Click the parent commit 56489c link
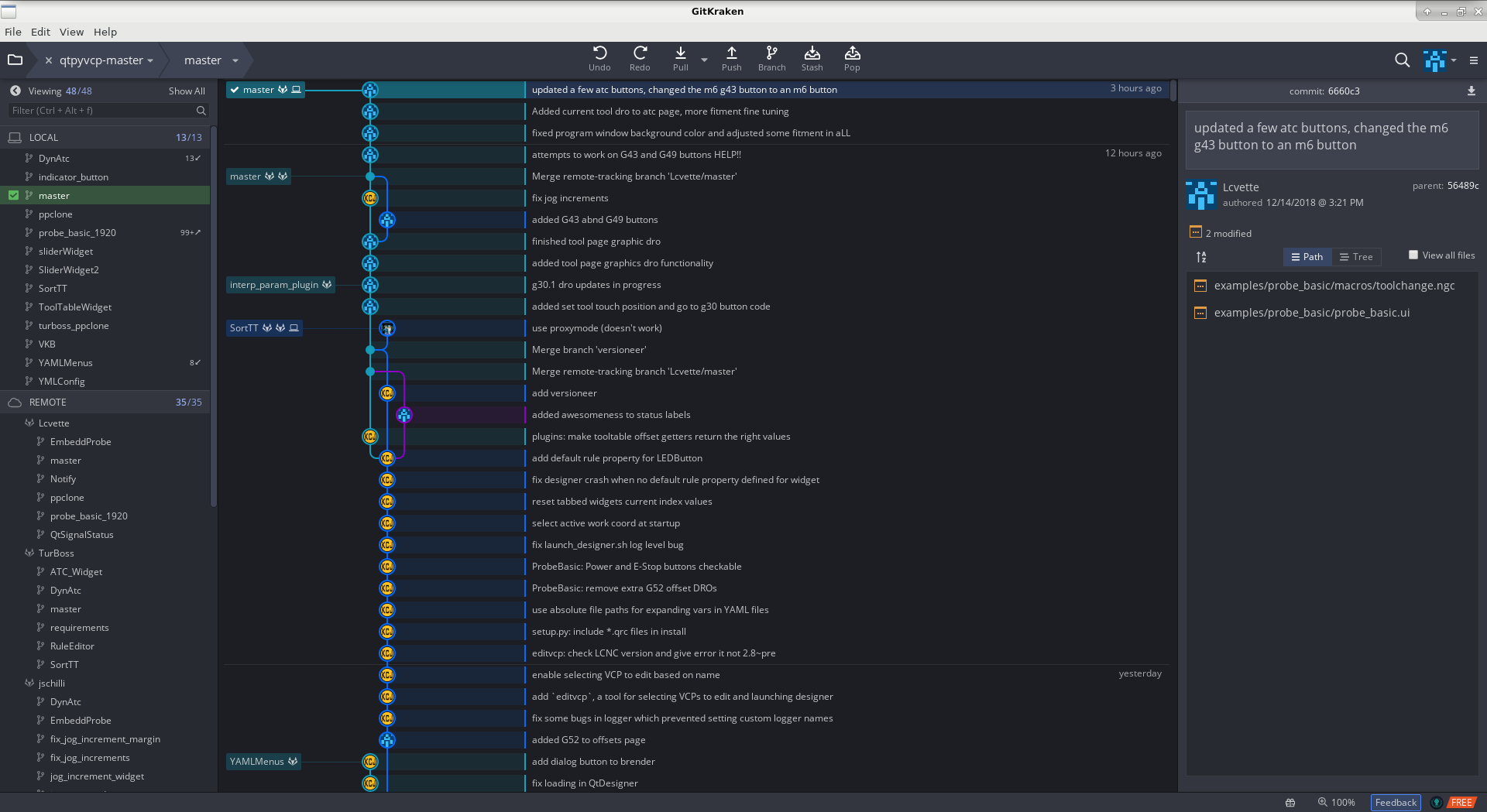The width and height of the screenshot is (1487, 812). 1463,186
